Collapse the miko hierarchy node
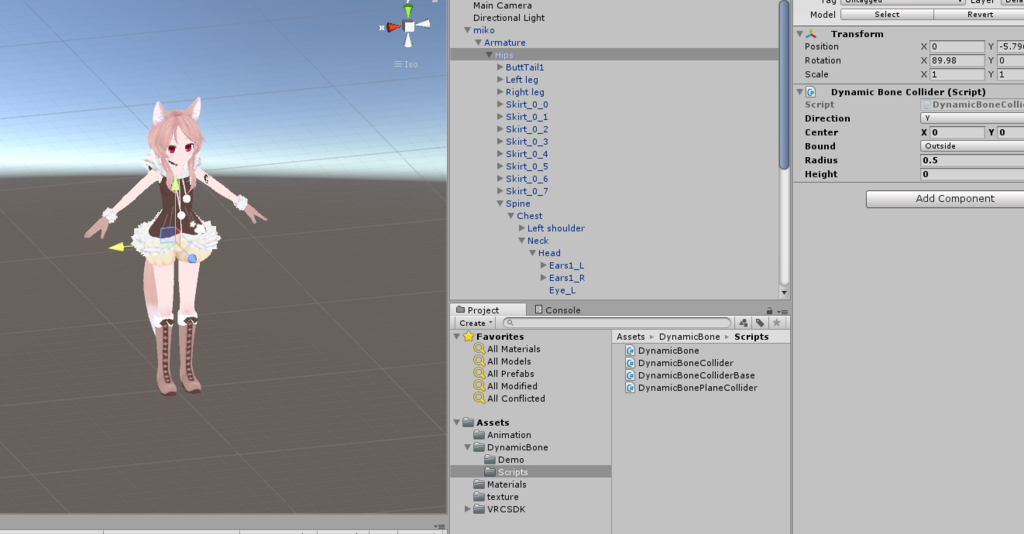1024x534 pixels. tap(467, 30)
